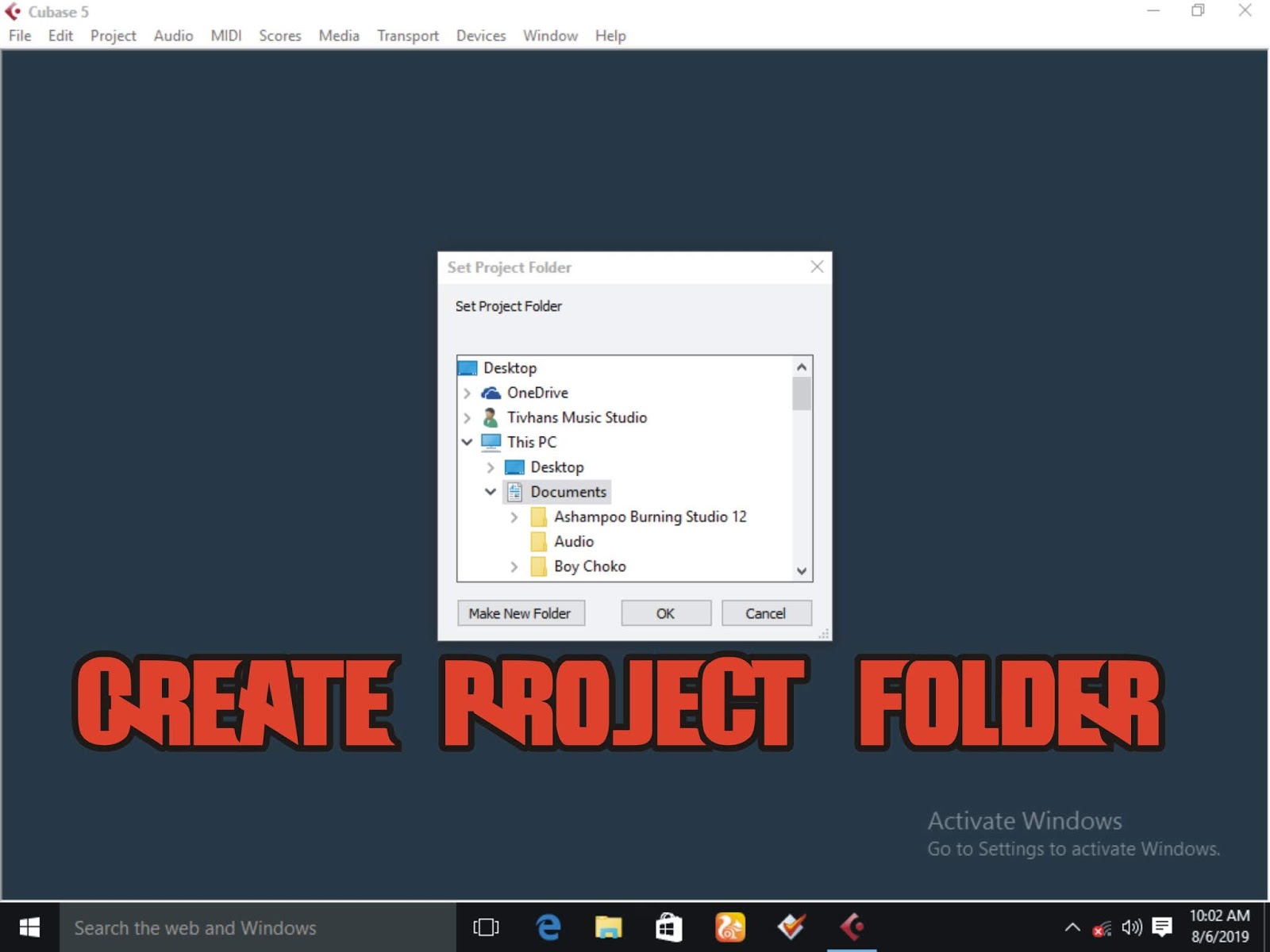Open the Windows Start menu
Viewport: 1270px width, 952px height.
[29, 927]
